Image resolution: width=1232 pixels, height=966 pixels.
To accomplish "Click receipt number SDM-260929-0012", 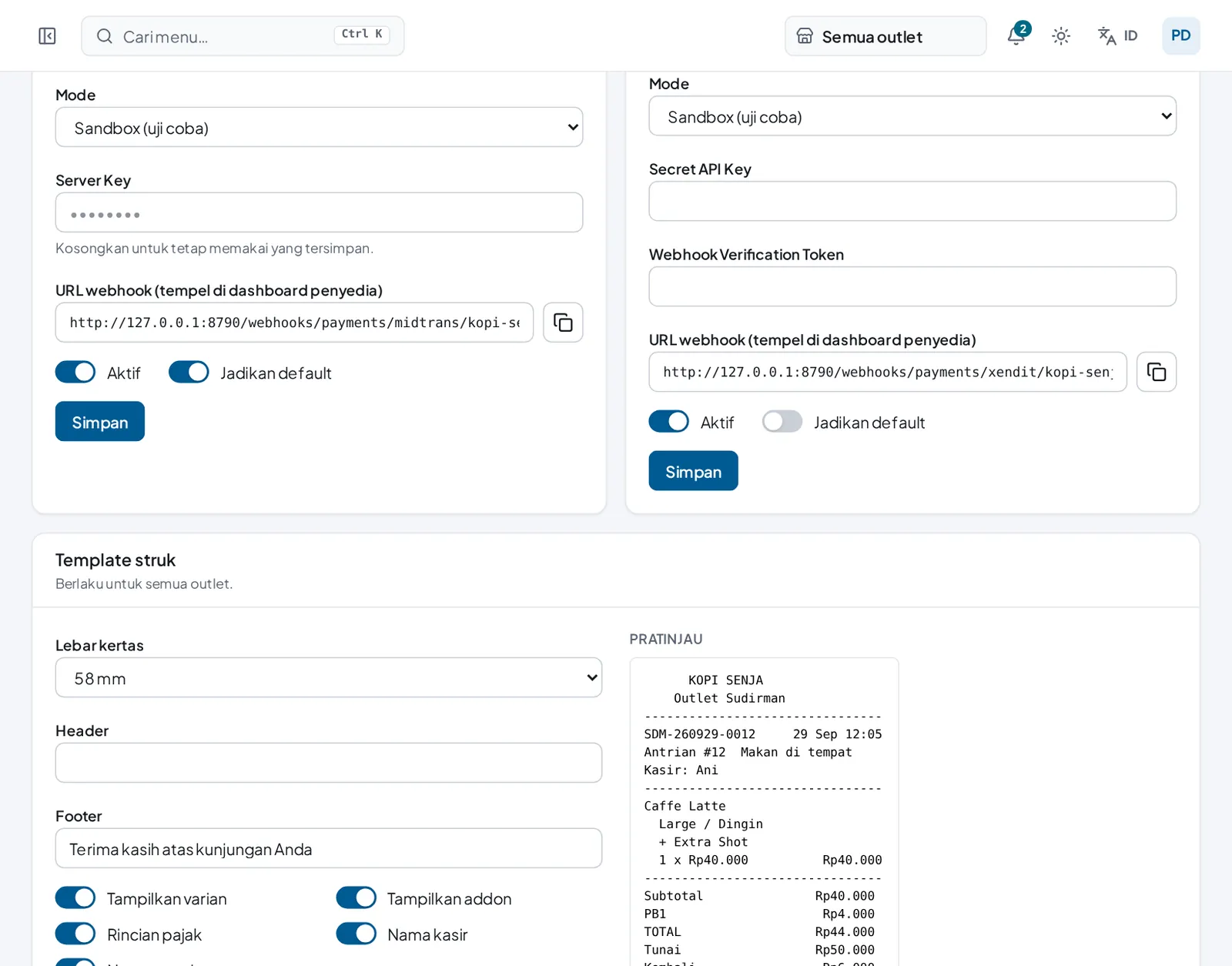I will [x=700, y=734].
